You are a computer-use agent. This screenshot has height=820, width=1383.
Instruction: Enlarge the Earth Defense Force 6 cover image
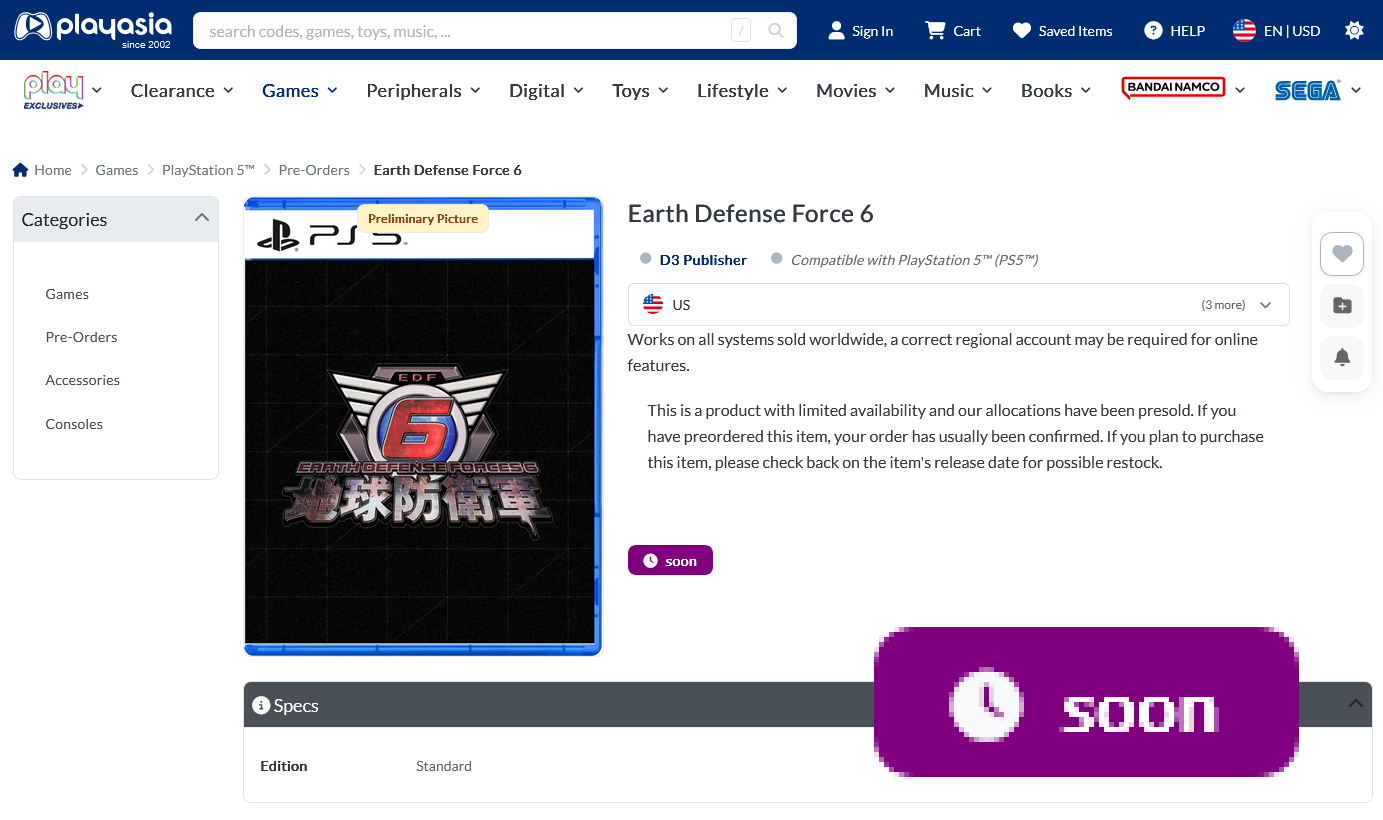pyautogui.click(x=423, y=427)
